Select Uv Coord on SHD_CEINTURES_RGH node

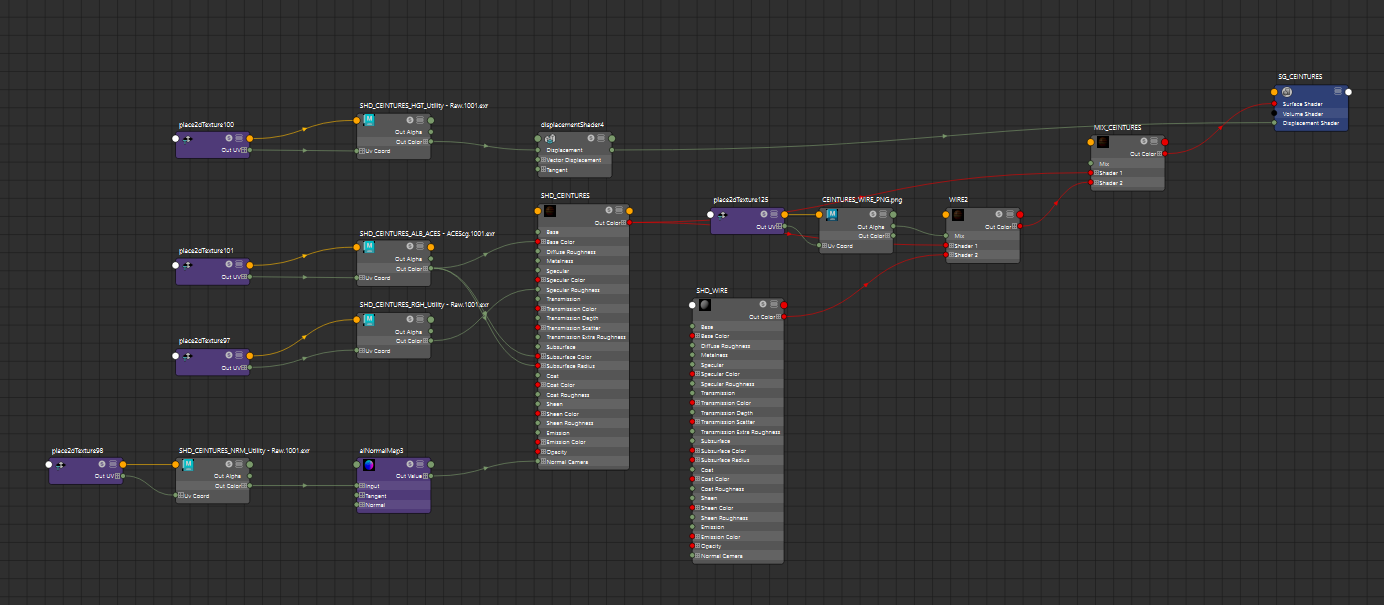pyautogui.click(x=378, y=351)
